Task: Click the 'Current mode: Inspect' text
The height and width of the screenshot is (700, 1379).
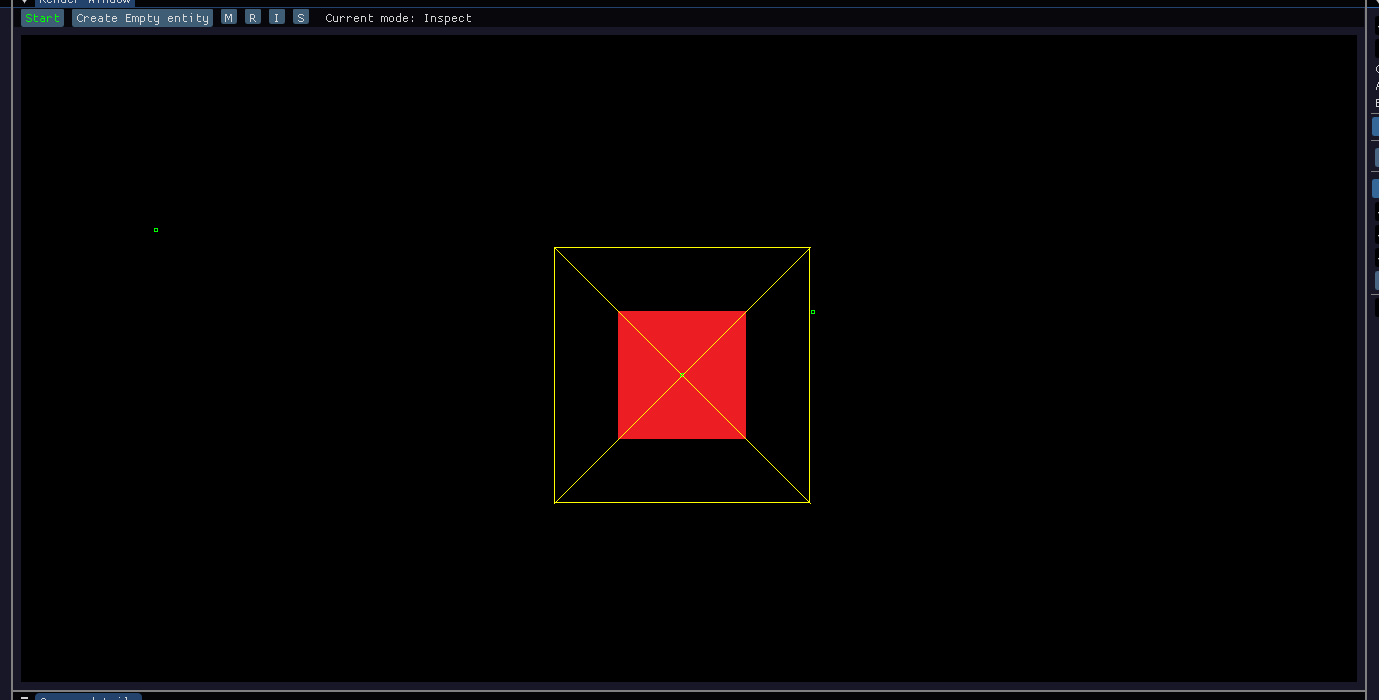Action: tap(398, 18)
